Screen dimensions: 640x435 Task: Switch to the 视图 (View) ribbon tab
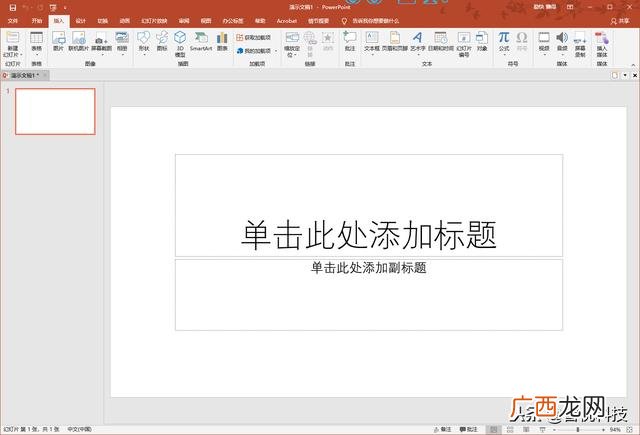206,21
